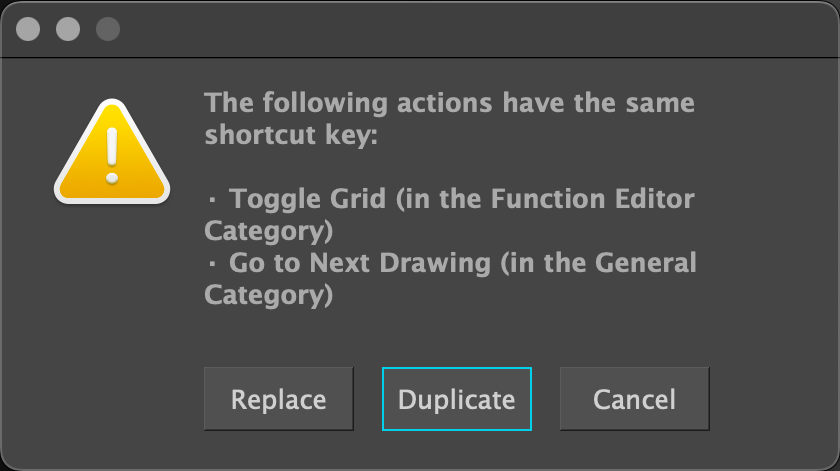This screenshot has height=471, width=840.
Task: Click the 'Function Editor' words in message
Action: [x=592, y=199]
